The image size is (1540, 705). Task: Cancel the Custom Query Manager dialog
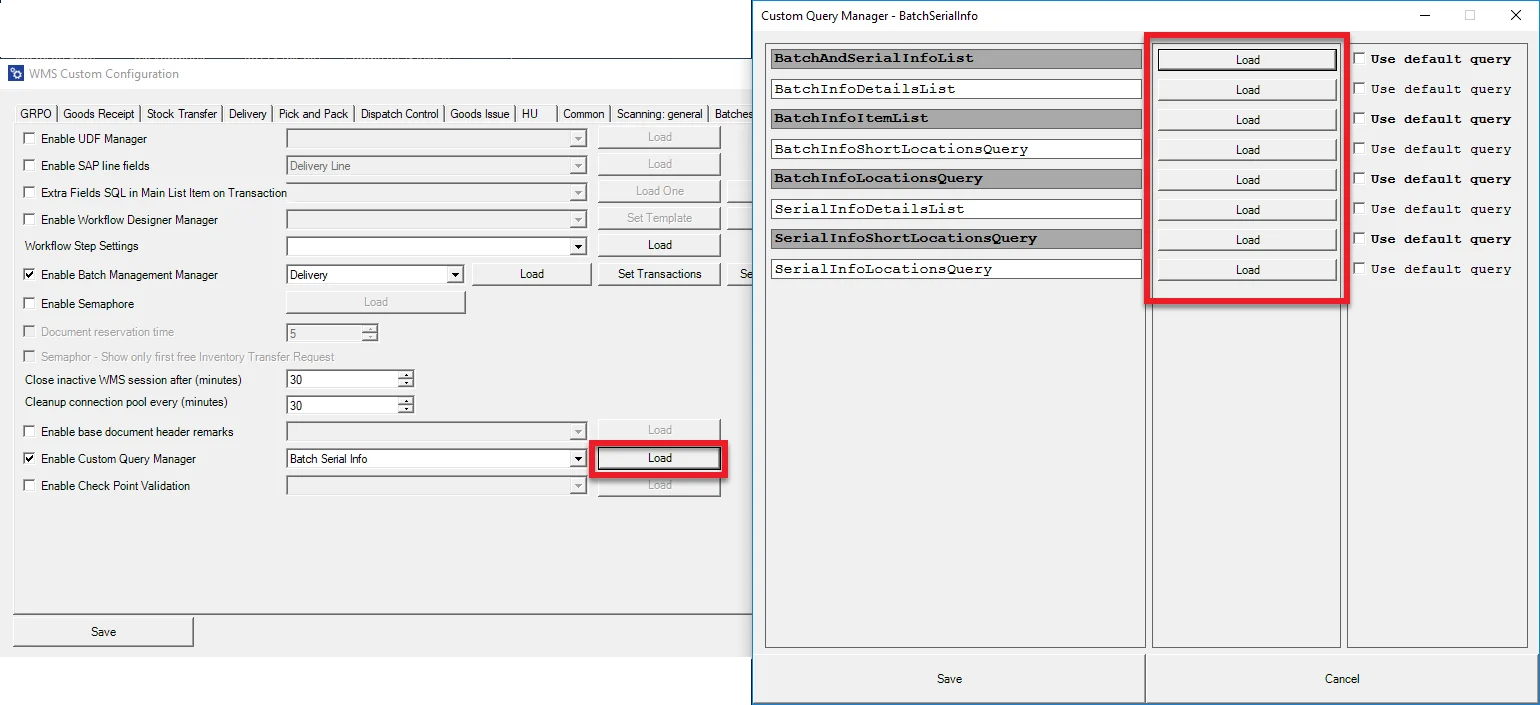pyautogui.click(x=1341, y=678)
